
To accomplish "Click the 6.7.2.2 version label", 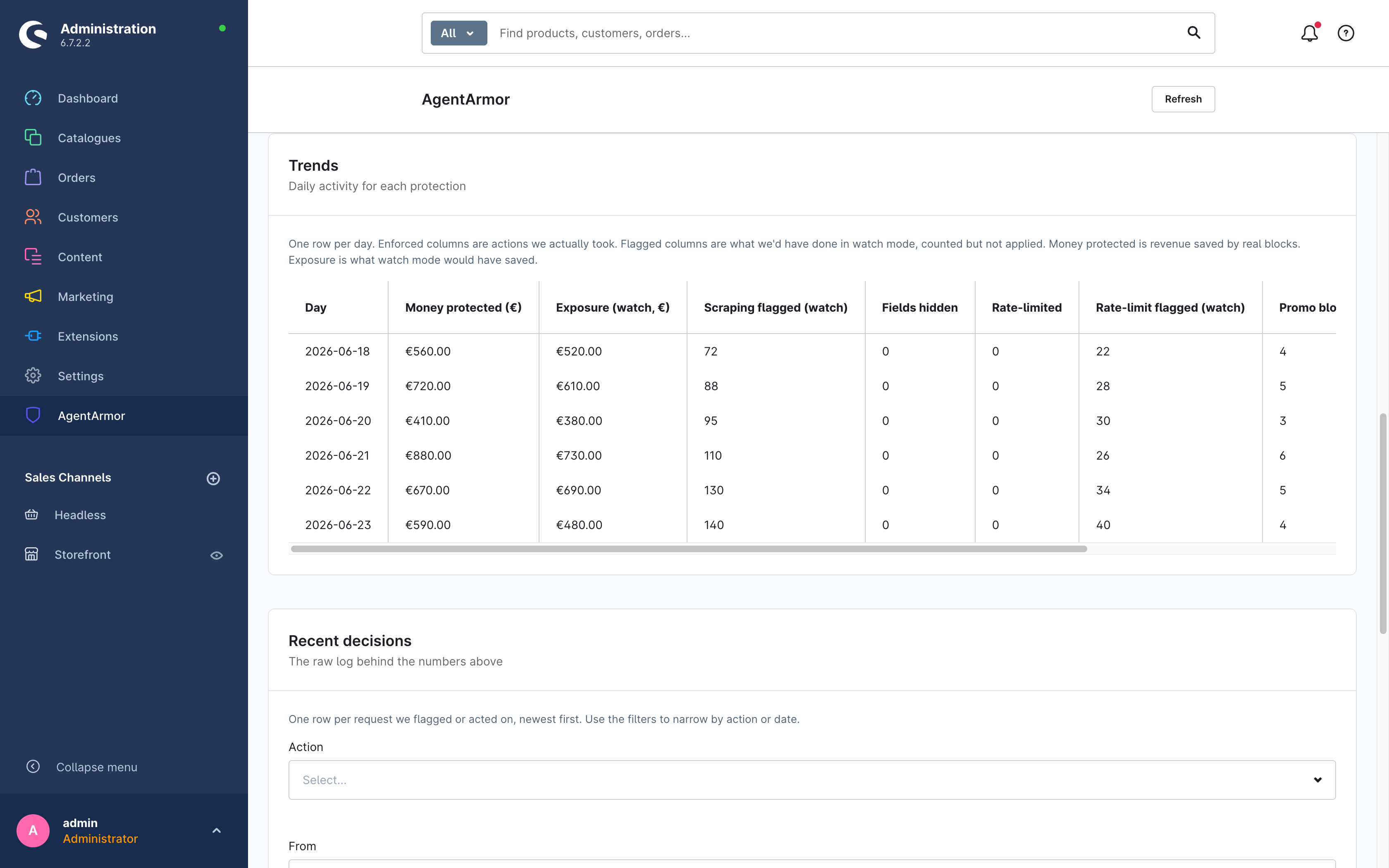I will tap(75, 43).
